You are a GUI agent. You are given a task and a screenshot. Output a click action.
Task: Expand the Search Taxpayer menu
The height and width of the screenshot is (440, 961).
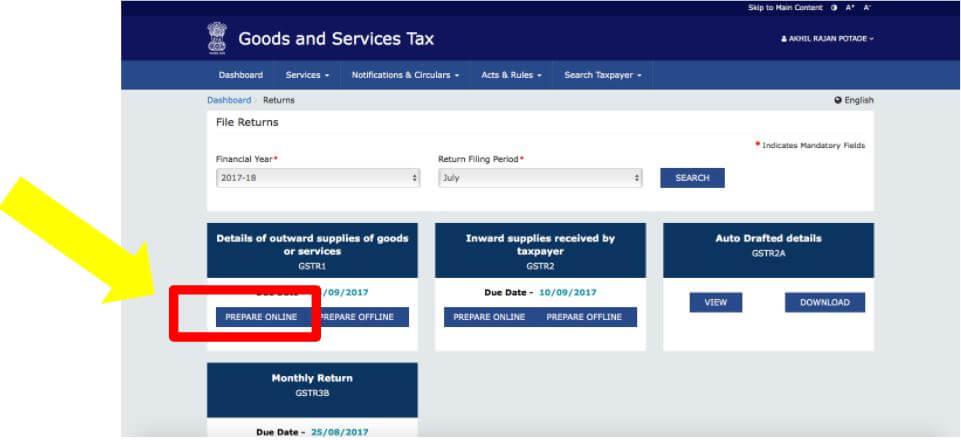pos(602,75)
